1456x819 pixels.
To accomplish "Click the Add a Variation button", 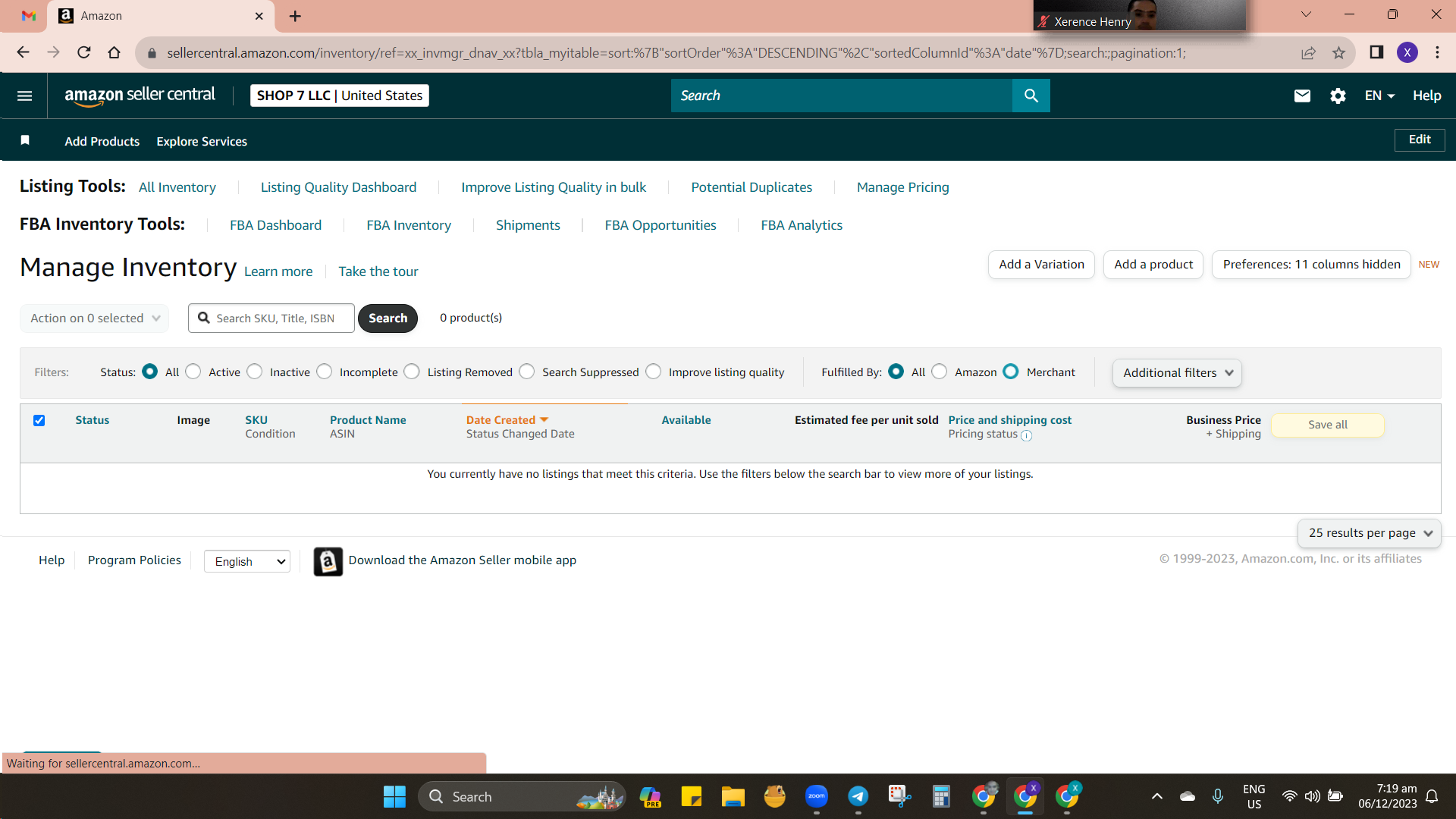I will click(x=1041, y=265).
